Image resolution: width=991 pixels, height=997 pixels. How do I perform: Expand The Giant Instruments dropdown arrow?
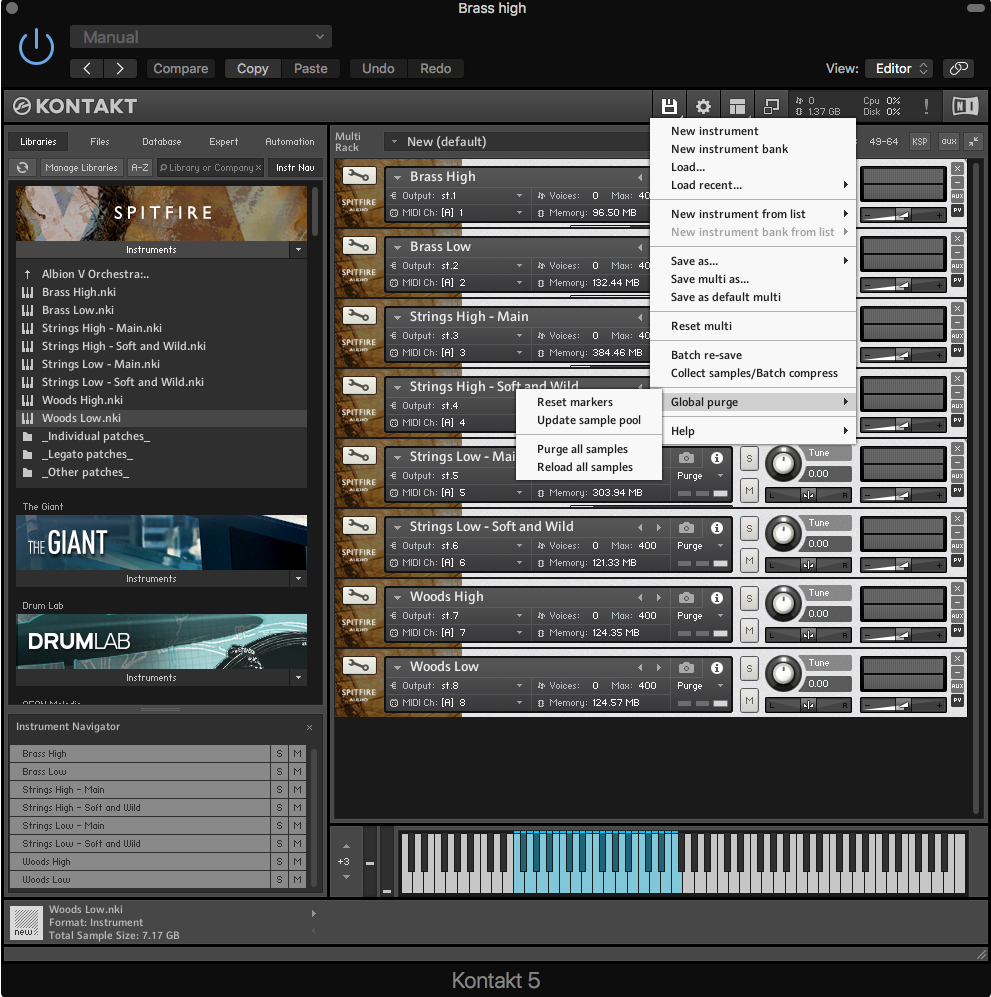coord(298,579)
